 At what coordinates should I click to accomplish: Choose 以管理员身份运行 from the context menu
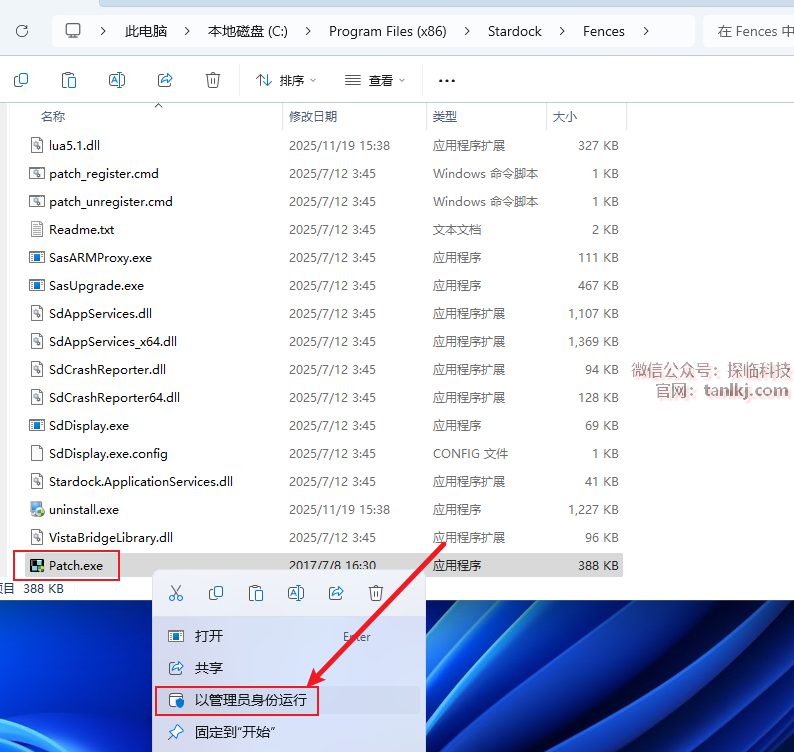click(250, 700)
